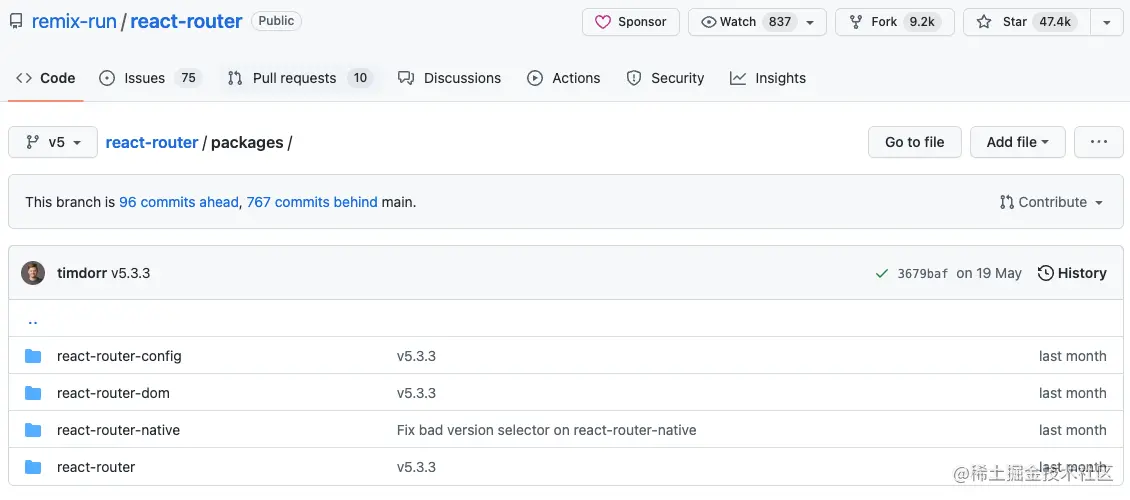1130x500 pixels.
Task: Click the react-router-dom folder icon
Action: pyautogui.click(x=33, y=393)
